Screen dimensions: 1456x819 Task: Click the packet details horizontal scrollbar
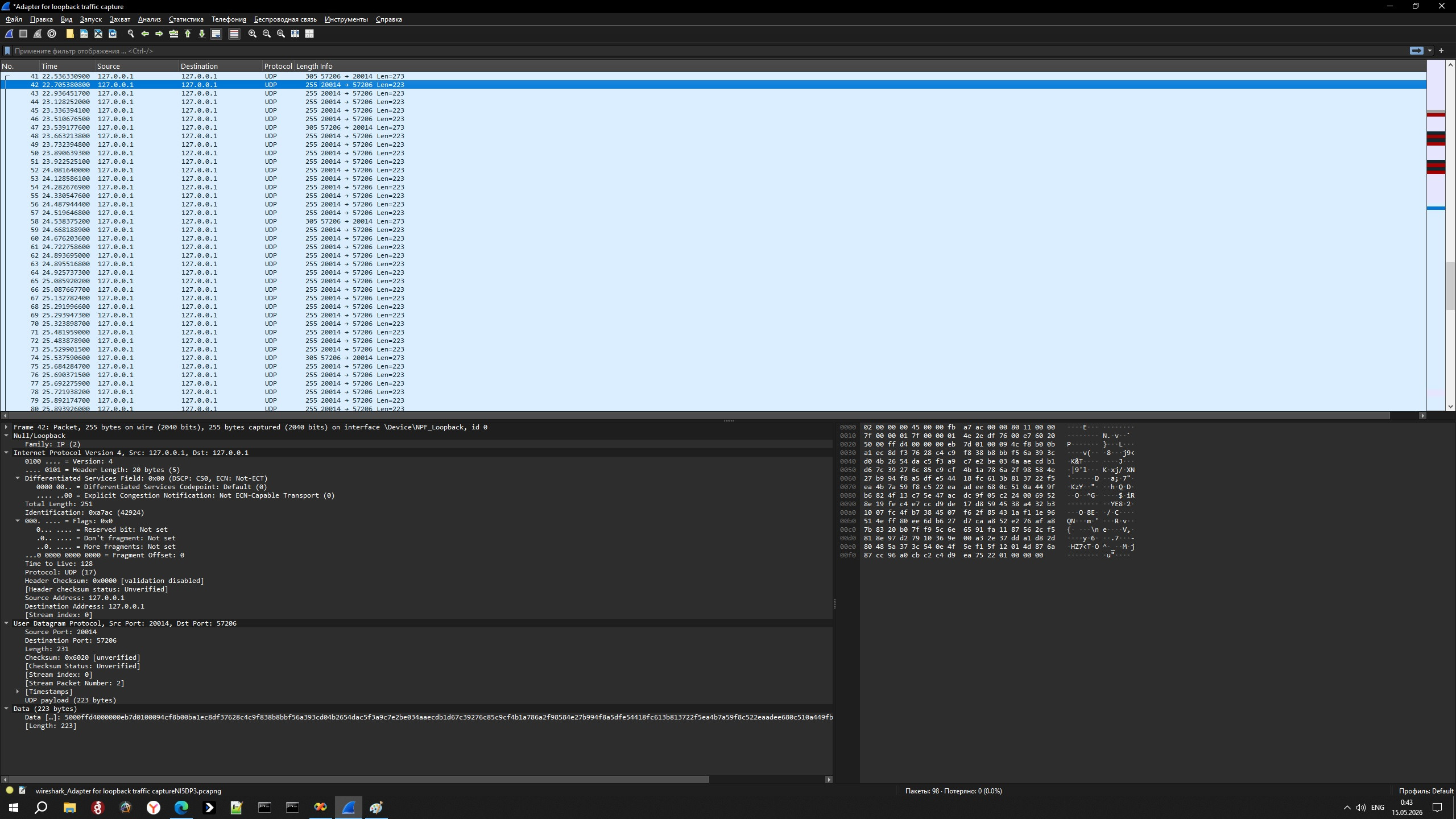tap(359, 779)
